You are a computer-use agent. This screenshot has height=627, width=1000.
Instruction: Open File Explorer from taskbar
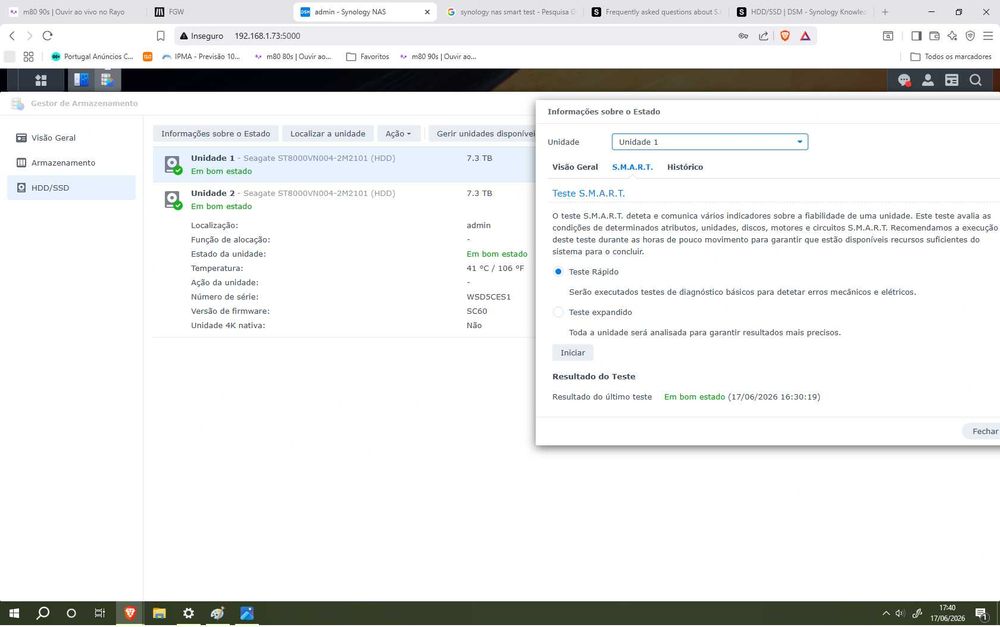[159, 613]
